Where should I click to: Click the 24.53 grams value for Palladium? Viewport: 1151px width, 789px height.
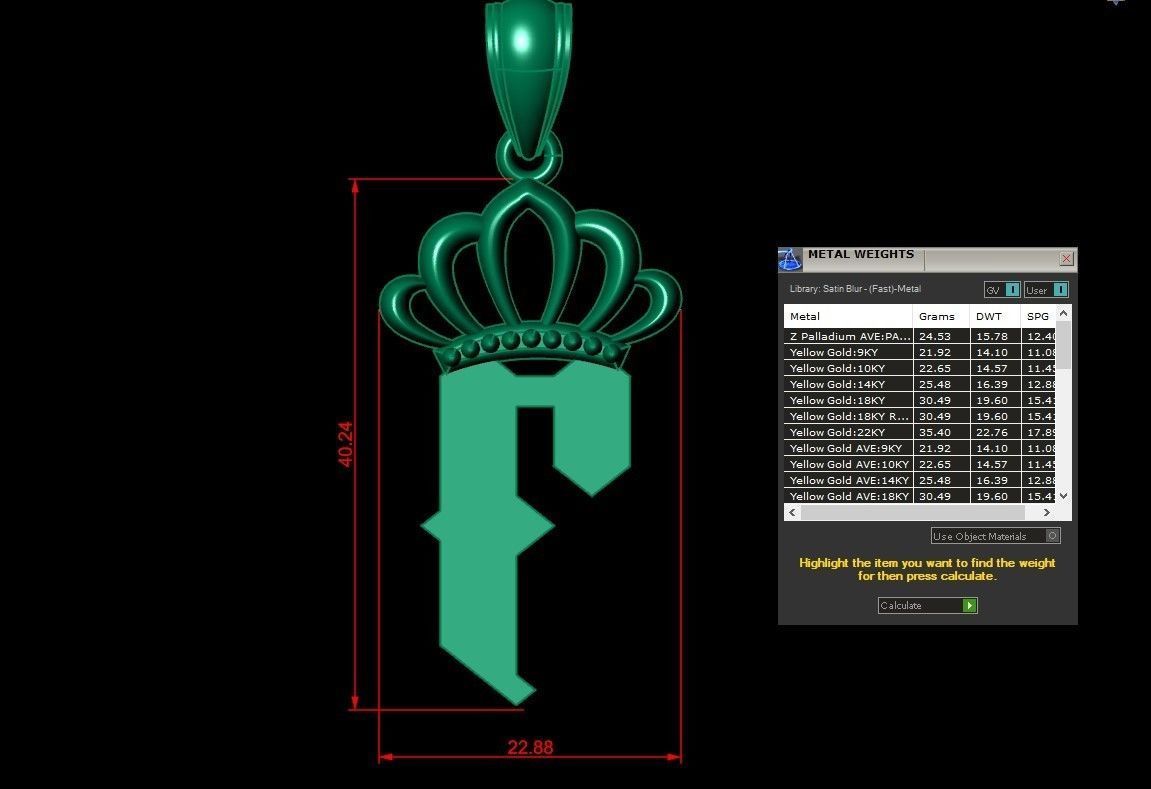coord(934,336)
